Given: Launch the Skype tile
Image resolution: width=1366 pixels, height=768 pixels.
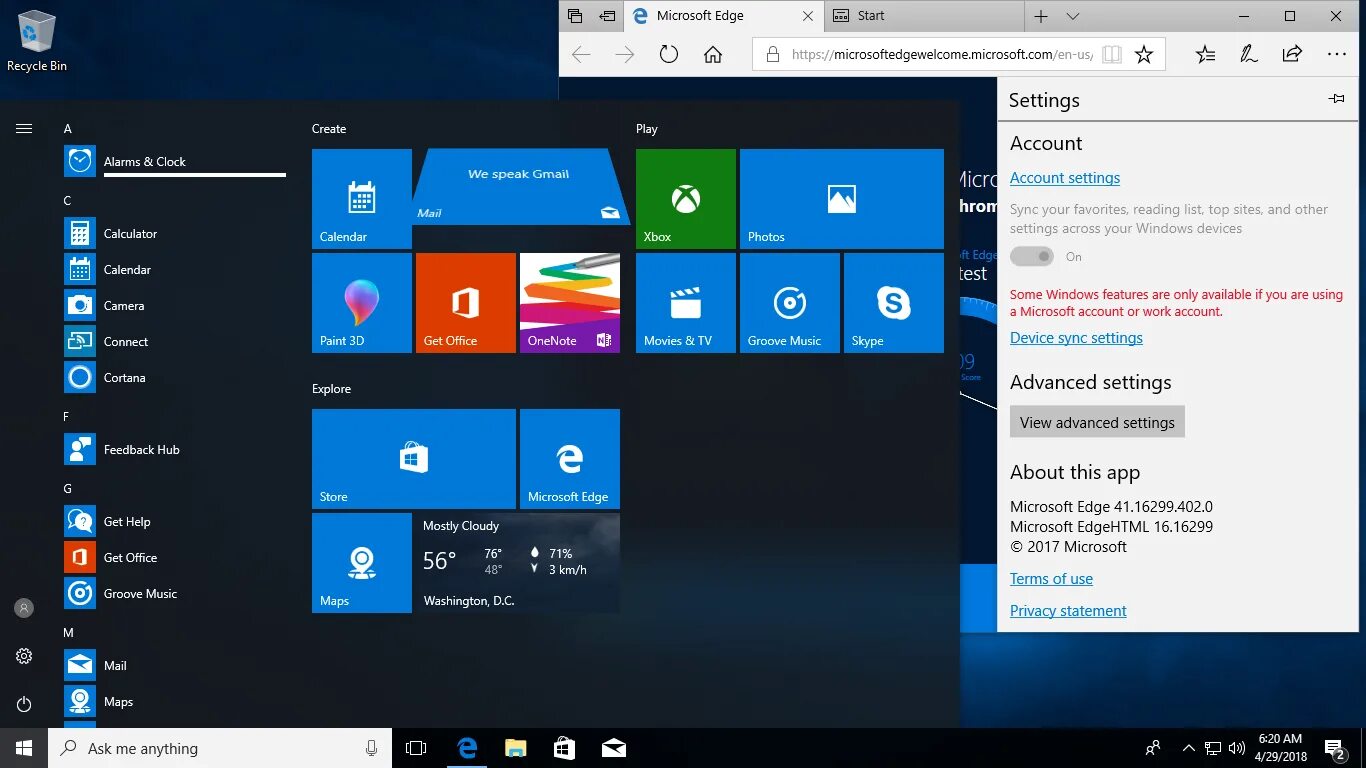Looking at the screenshot, I should [x=894, y=303].
